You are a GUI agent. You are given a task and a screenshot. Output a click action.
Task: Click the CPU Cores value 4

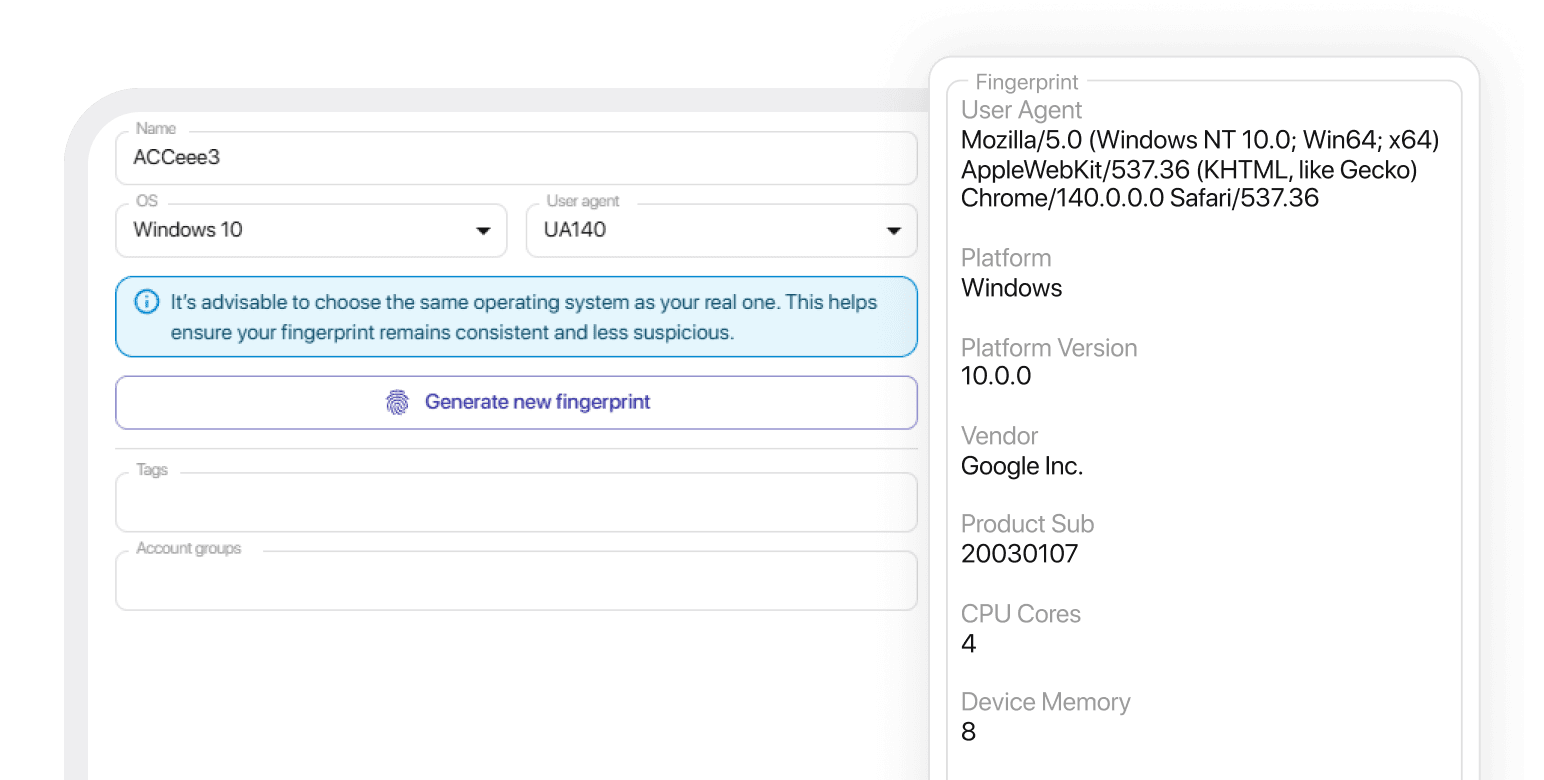[968, 643]
